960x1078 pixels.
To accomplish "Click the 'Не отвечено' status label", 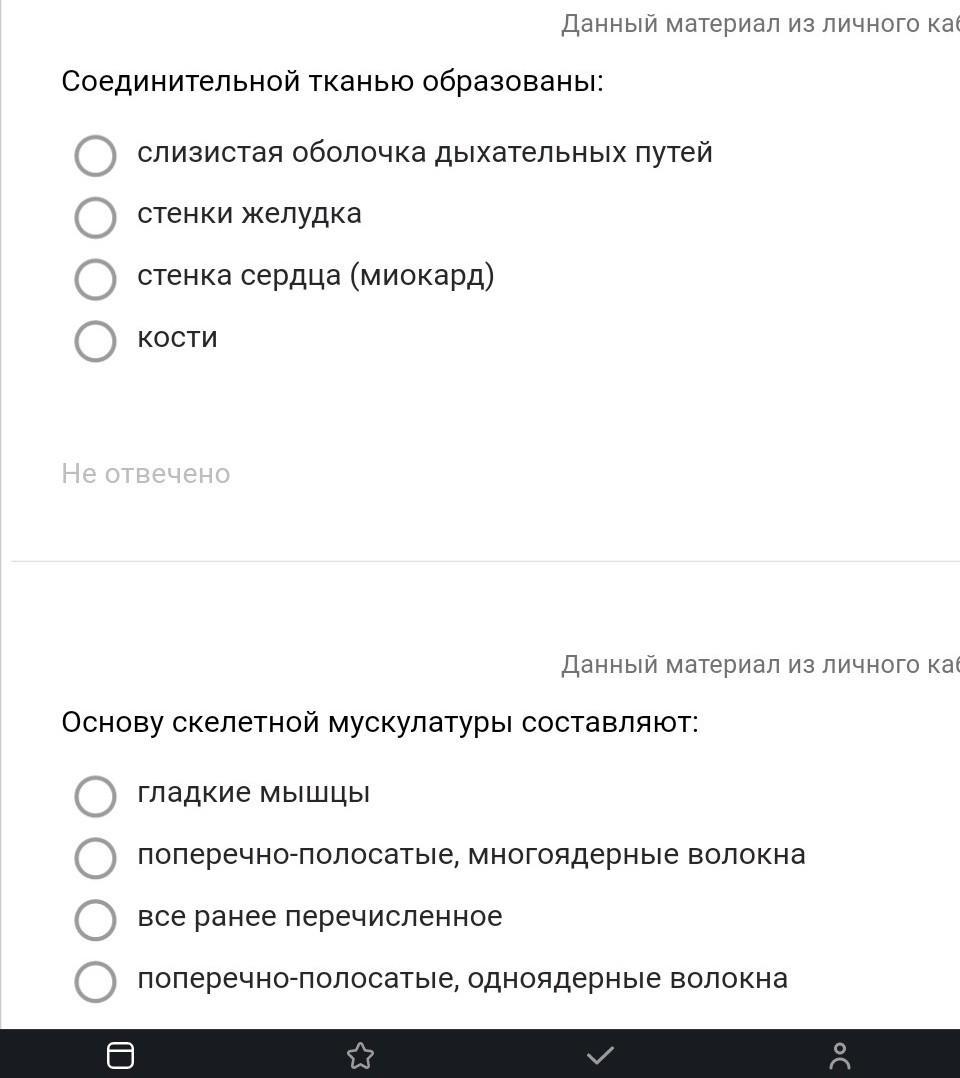I will click(146, 474).
